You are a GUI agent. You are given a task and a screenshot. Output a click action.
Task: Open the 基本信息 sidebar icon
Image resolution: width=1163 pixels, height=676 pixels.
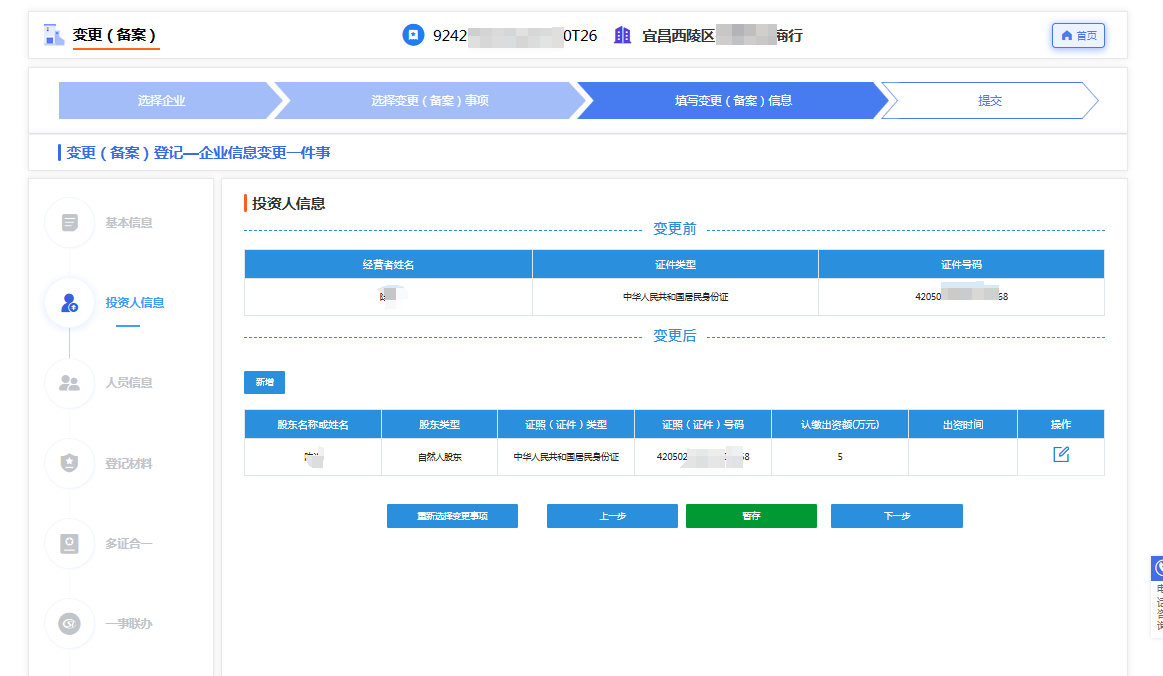[x=69, y=222]
